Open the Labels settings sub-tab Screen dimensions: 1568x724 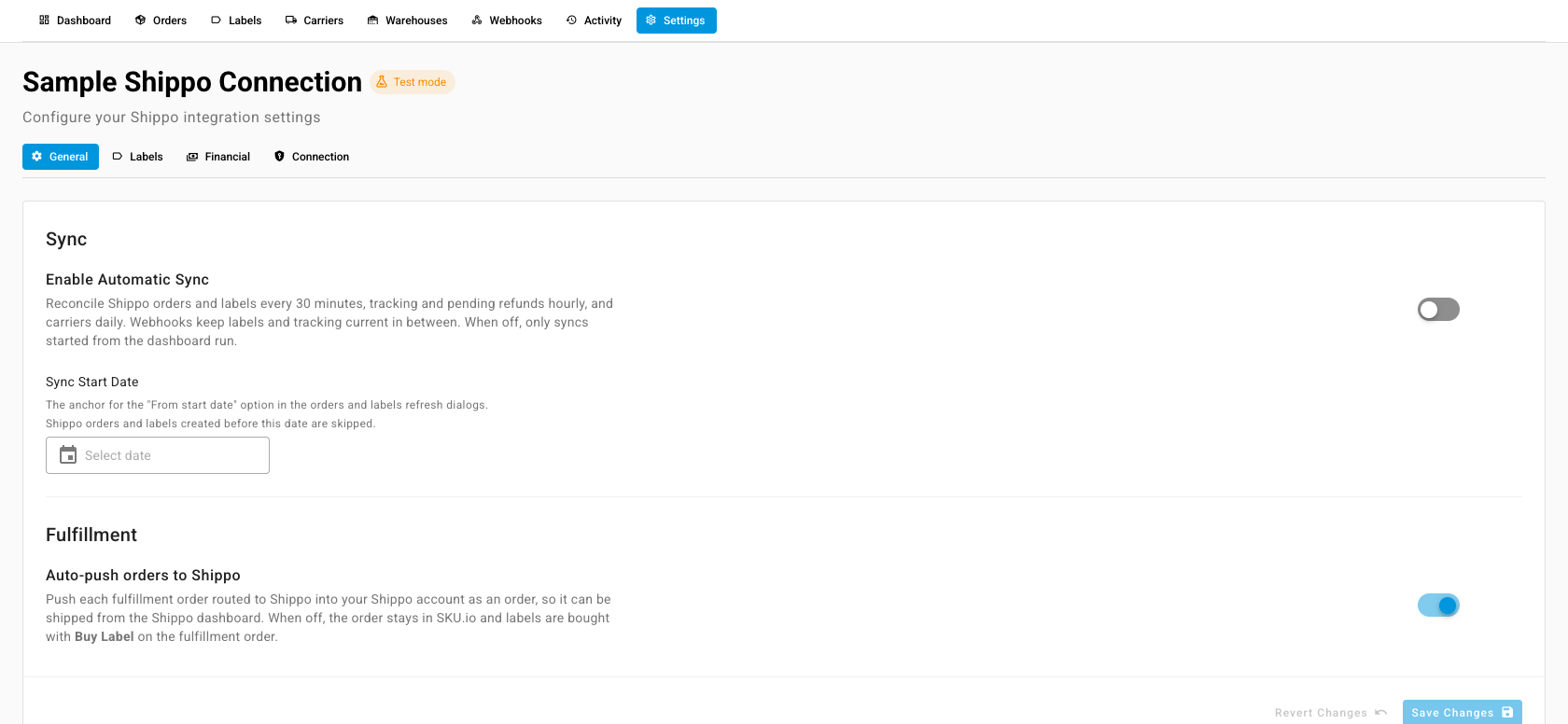(x=137, y=157)
